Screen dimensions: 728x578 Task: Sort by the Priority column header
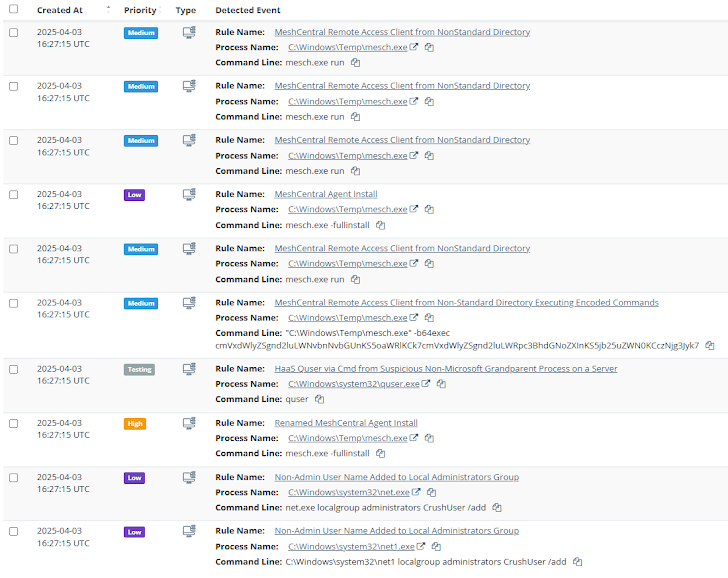(x=140, y=10)
